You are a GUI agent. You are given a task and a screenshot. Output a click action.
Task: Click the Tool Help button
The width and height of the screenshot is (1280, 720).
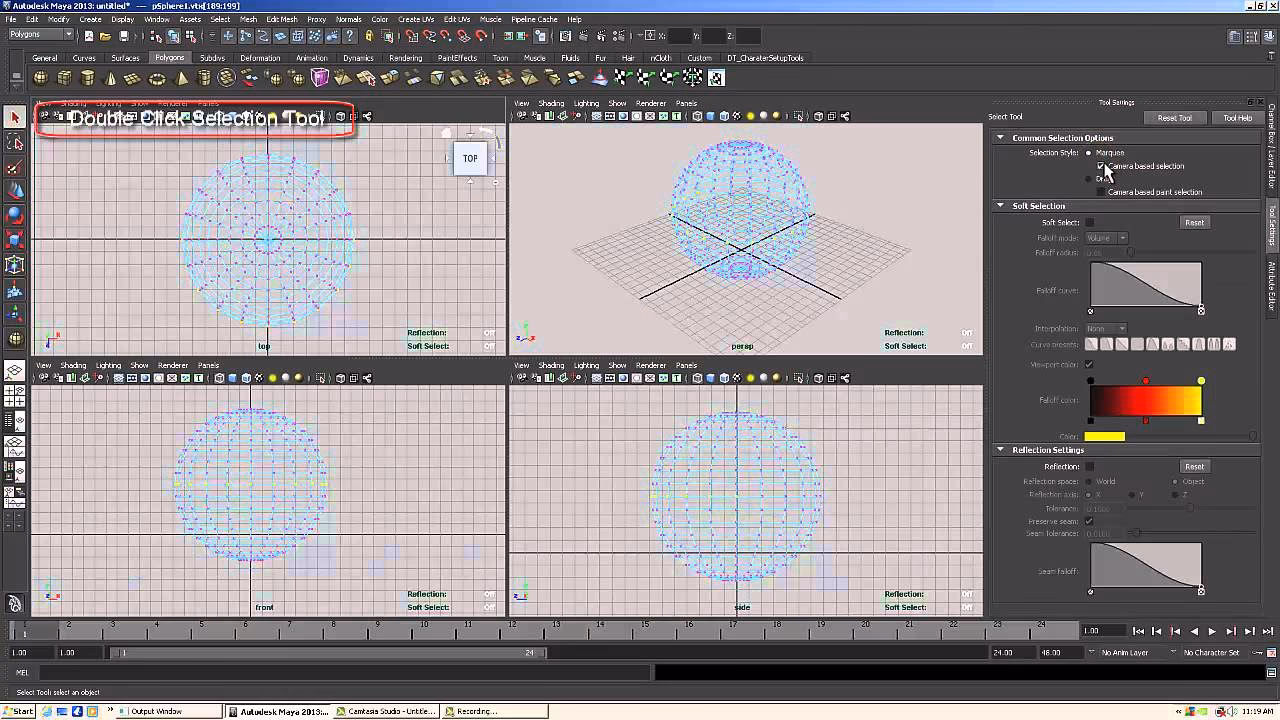pyautogui.click(x=1238, y=118)
